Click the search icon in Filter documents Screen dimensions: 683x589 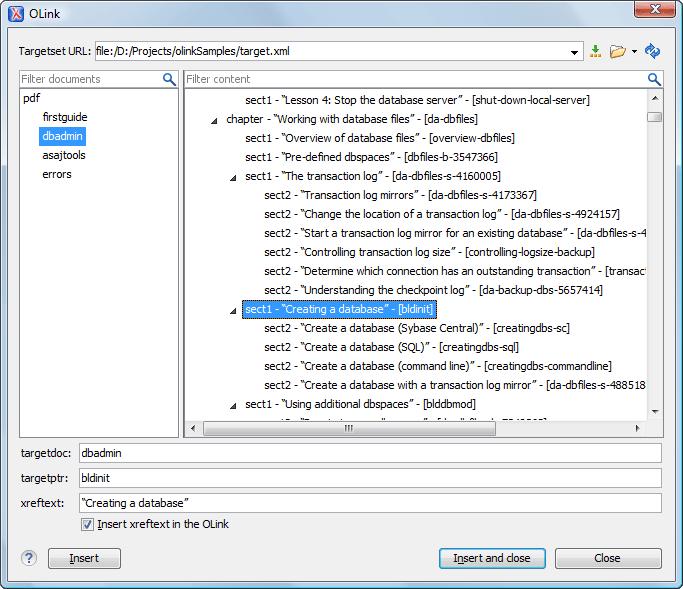tap(170, 79)
